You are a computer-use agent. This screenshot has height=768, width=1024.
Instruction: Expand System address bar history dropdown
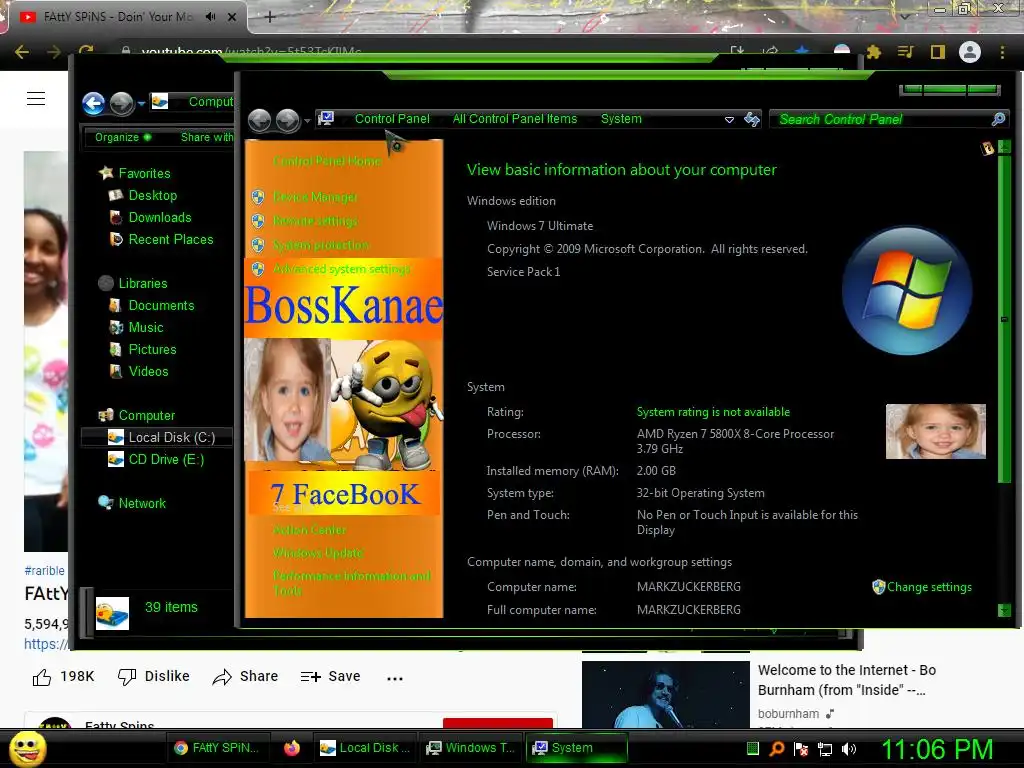(729, 120)
